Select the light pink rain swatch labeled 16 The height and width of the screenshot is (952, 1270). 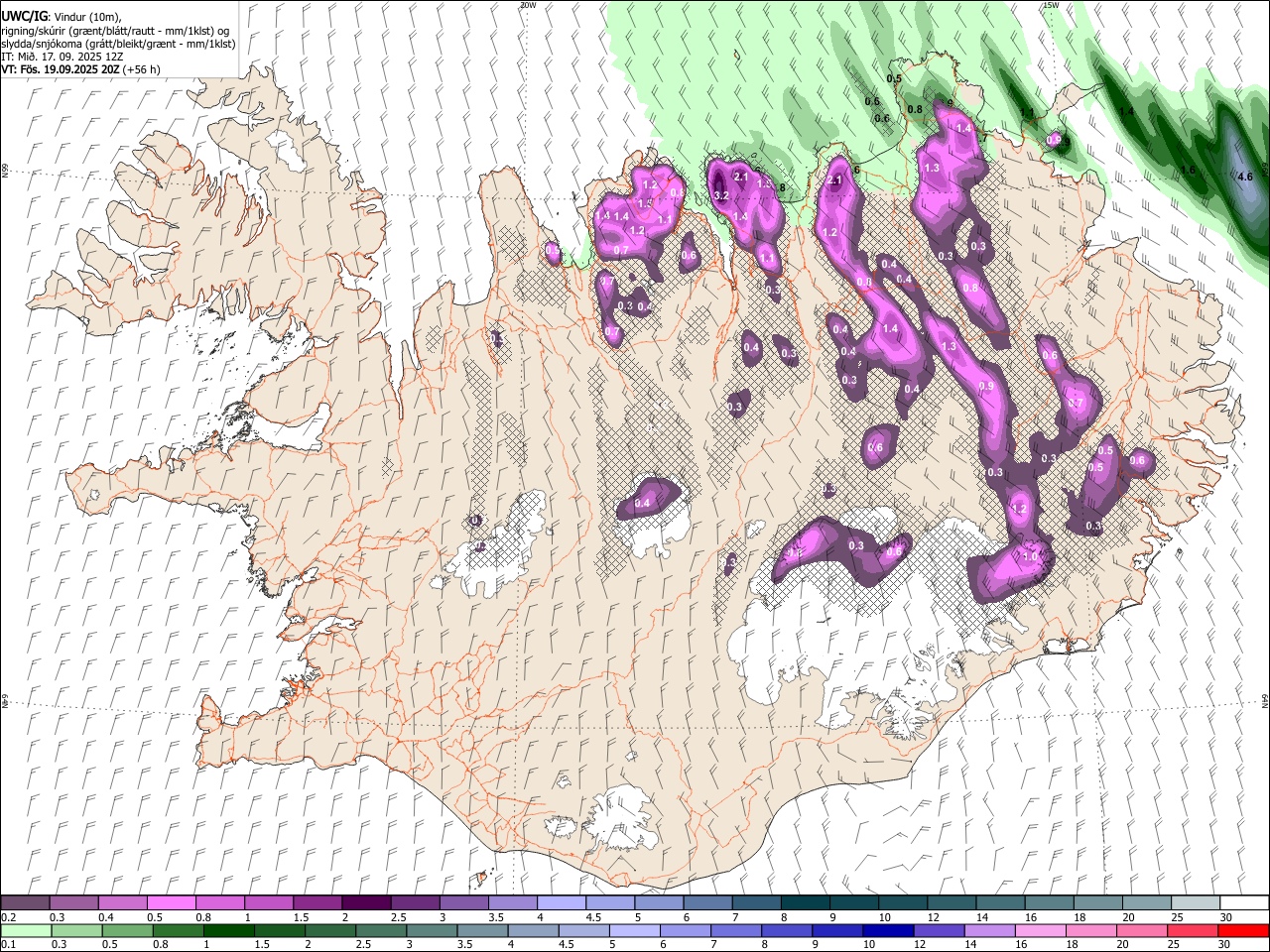(1039, 930)
